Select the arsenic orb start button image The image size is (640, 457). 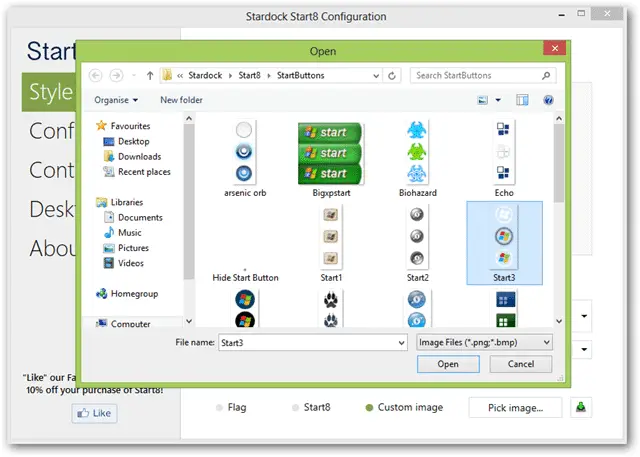[x=244, y=158]
